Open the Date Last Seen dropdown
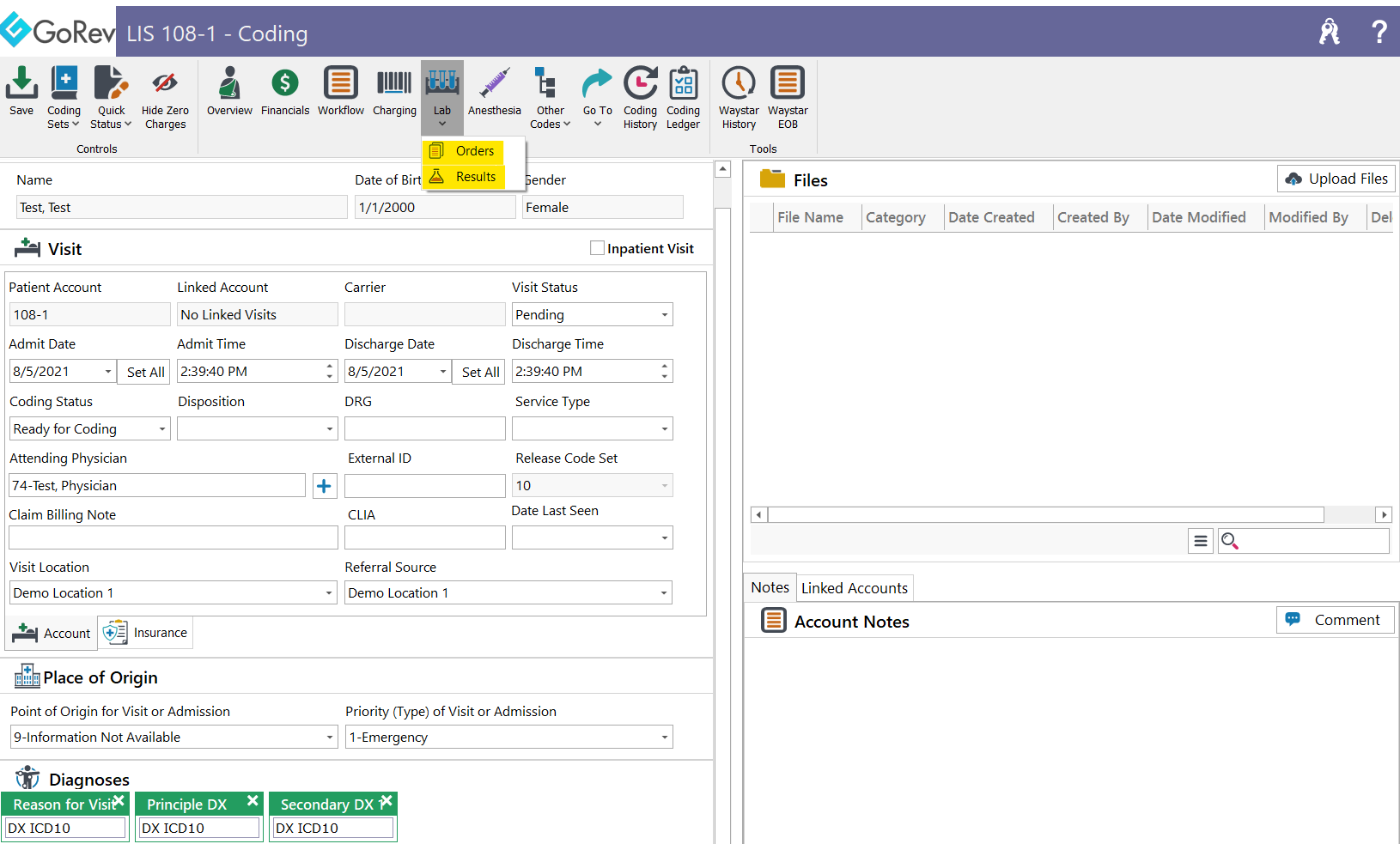Screen dimensions: 1400x844 click(665, 538)
